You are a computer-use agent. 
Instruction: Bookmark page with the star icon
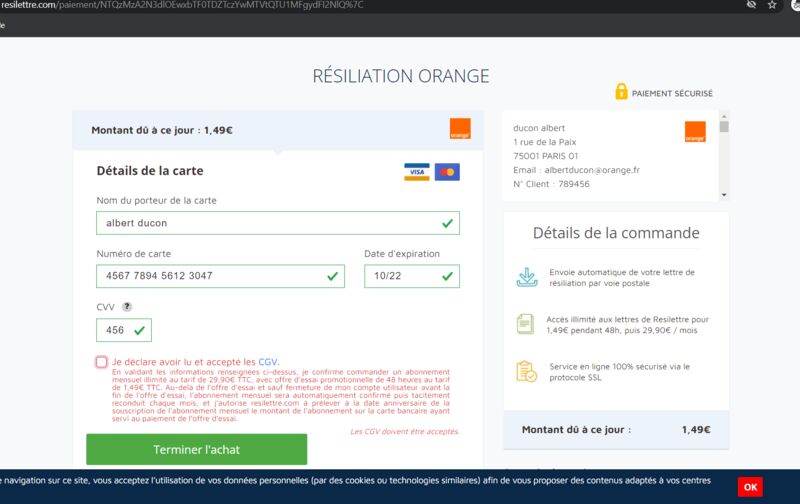pyautogui.click(x=772, y=5)
